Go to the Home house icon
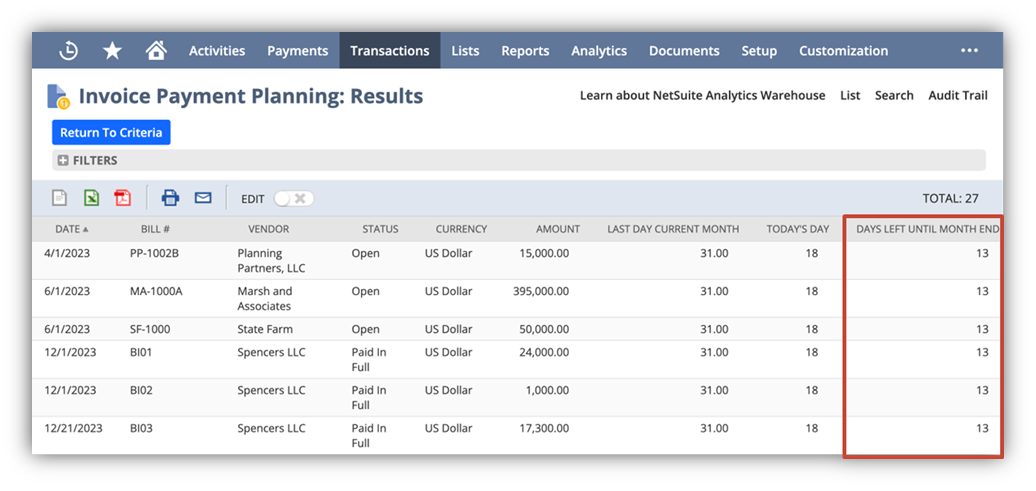This screenshot has width=1036, height=491. point(156,50)
